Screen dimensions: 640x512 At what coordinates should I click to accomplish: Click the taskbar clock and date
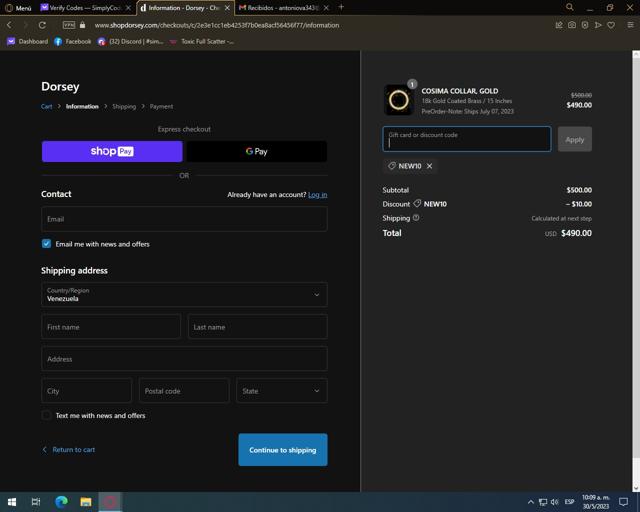pyautogui.click(x=596, y=502)
